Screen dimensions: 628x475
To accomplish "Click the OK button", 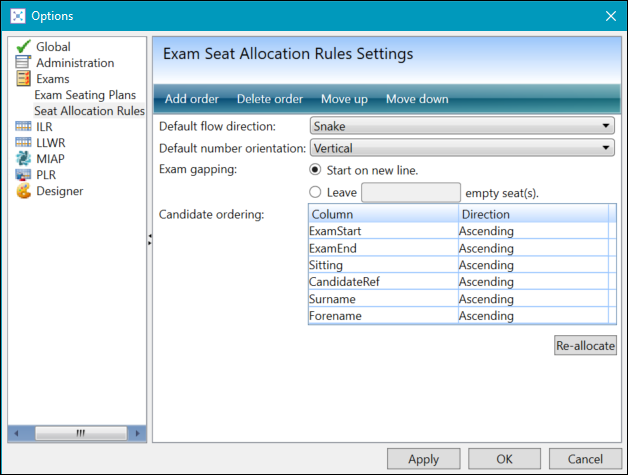I will coord(504,459).
